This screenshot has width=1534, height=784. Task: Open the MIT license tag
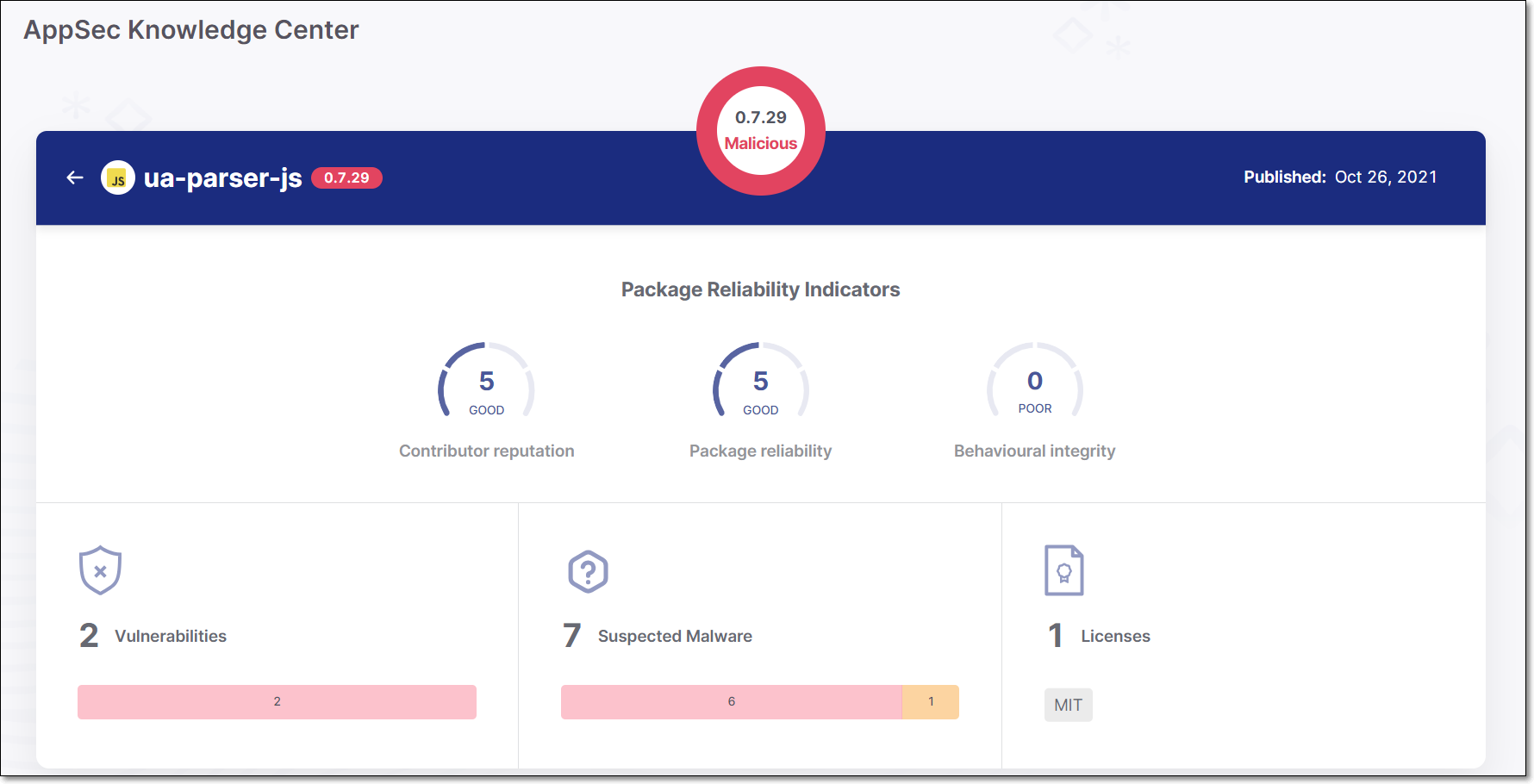click(1069, 705)
